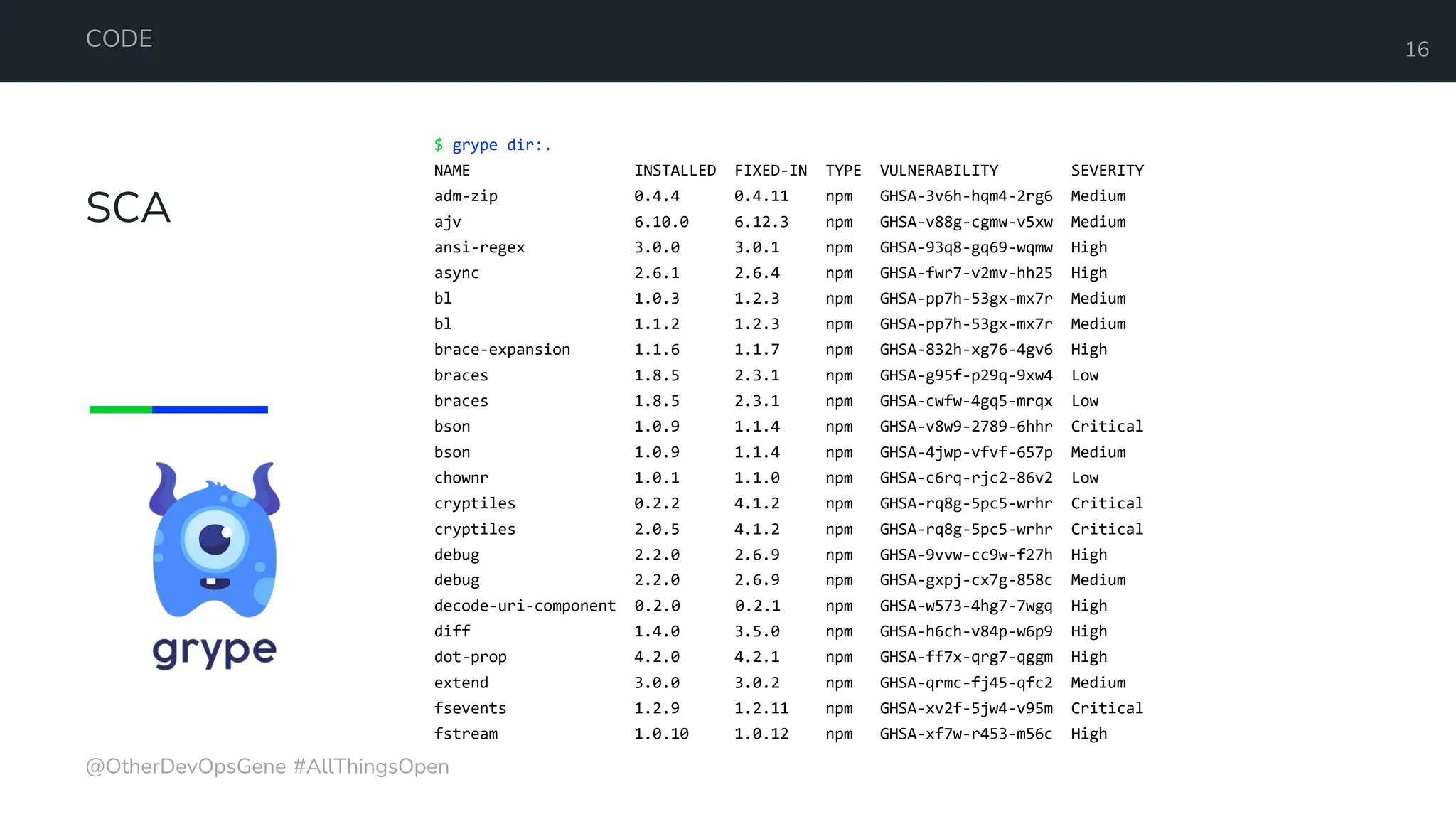Image resolution: width=1456 pixels, height=819 pixels.
Task: Click vulnerability GHSA-xv2f-5jw4-v95m
Action: pos(966,708)
